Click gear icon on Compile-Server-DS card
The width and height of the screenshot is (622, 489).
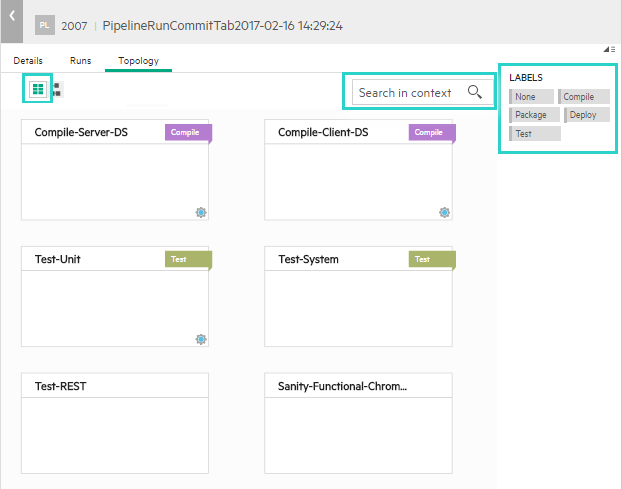(x=201, y=212)
